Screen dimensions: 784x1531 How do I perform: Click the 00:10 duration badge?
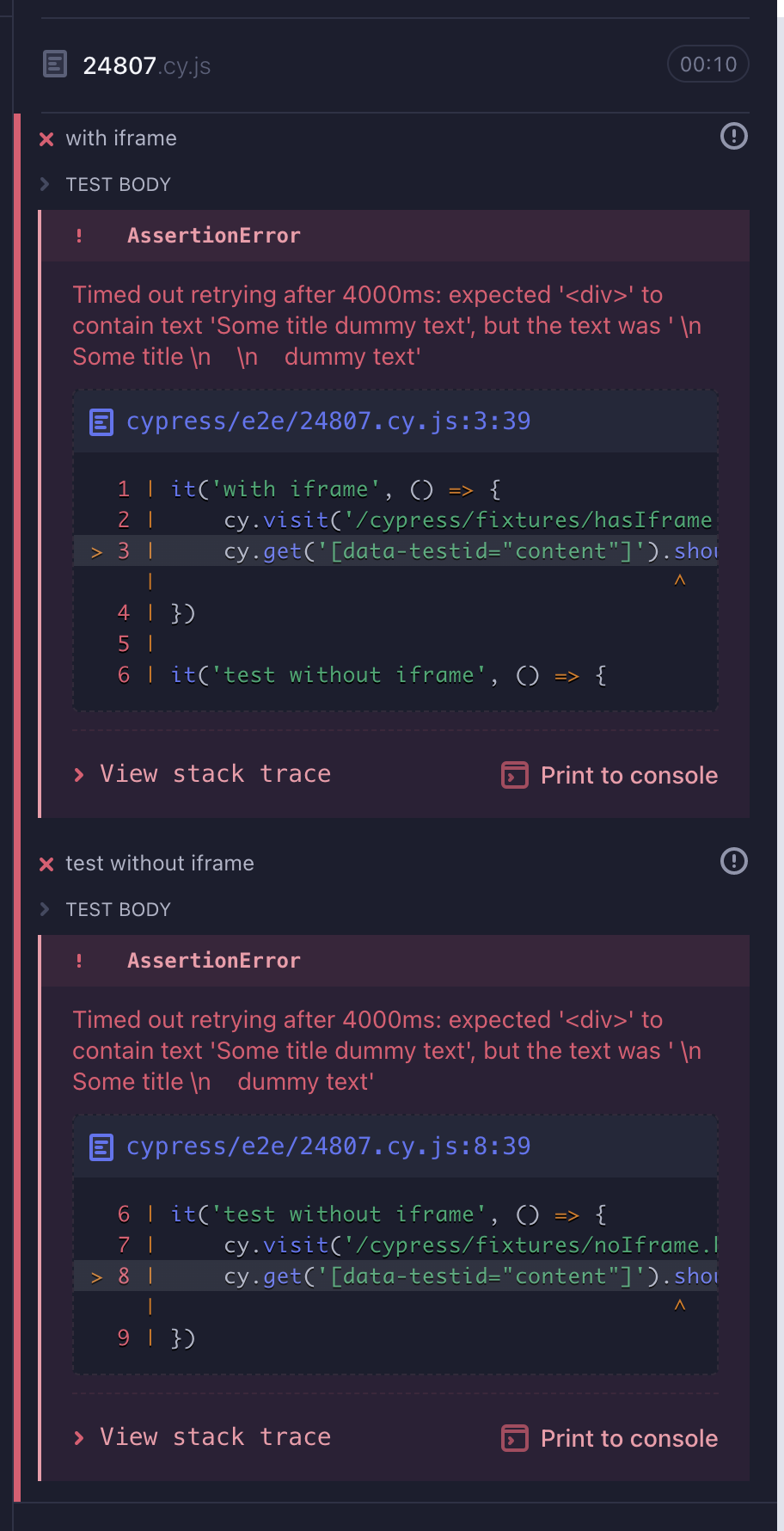pos(707,64)
